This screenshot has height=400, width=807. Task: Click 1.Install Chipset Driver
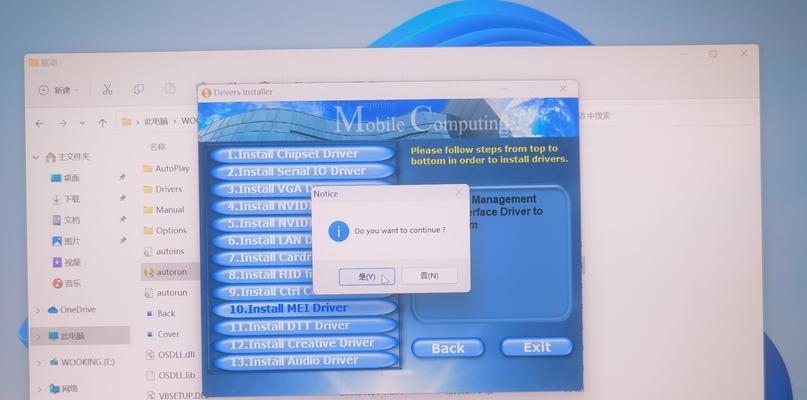(x=303, y=154)
